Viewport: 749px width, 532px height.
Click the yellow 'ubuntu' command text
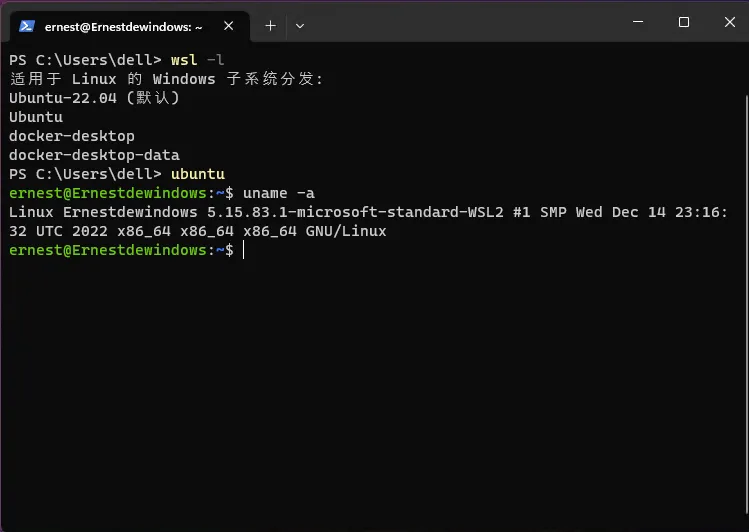coord(198,174)
